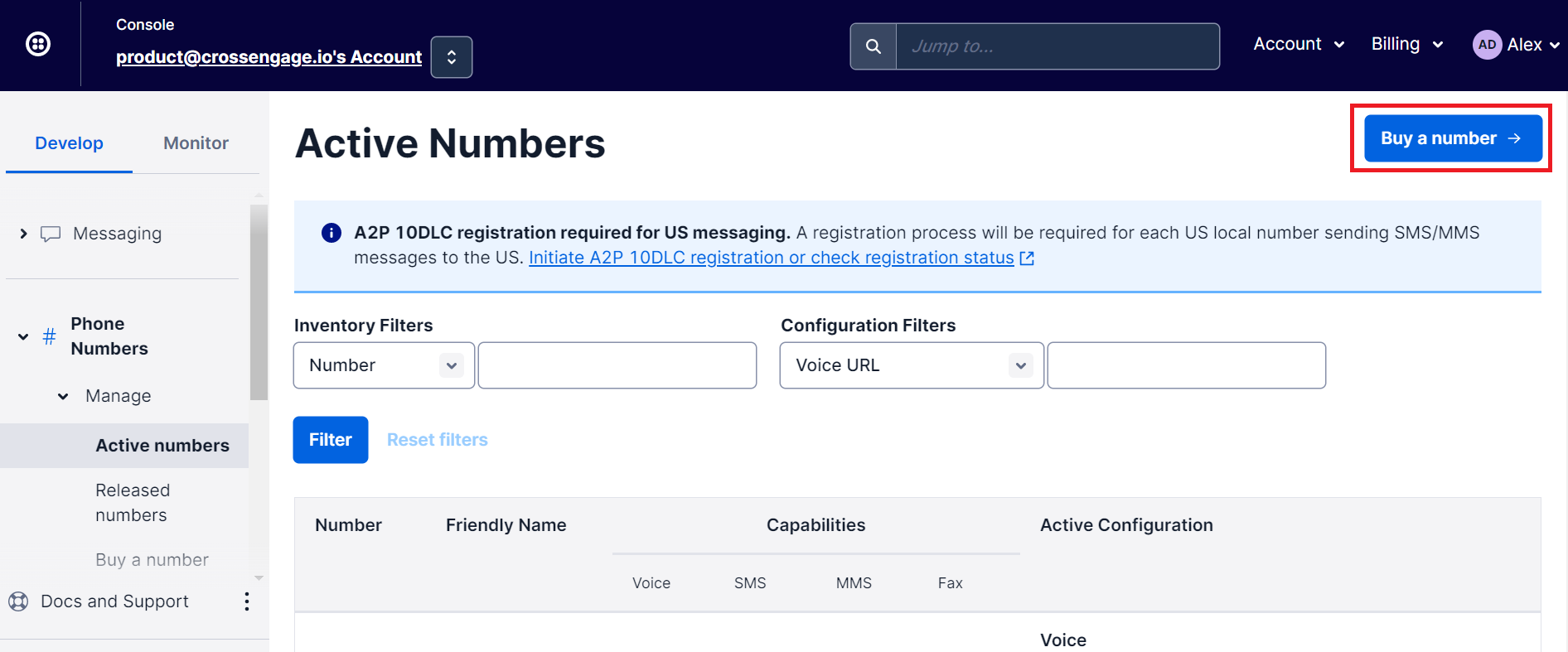Click the Console label in header

point(145,25)
